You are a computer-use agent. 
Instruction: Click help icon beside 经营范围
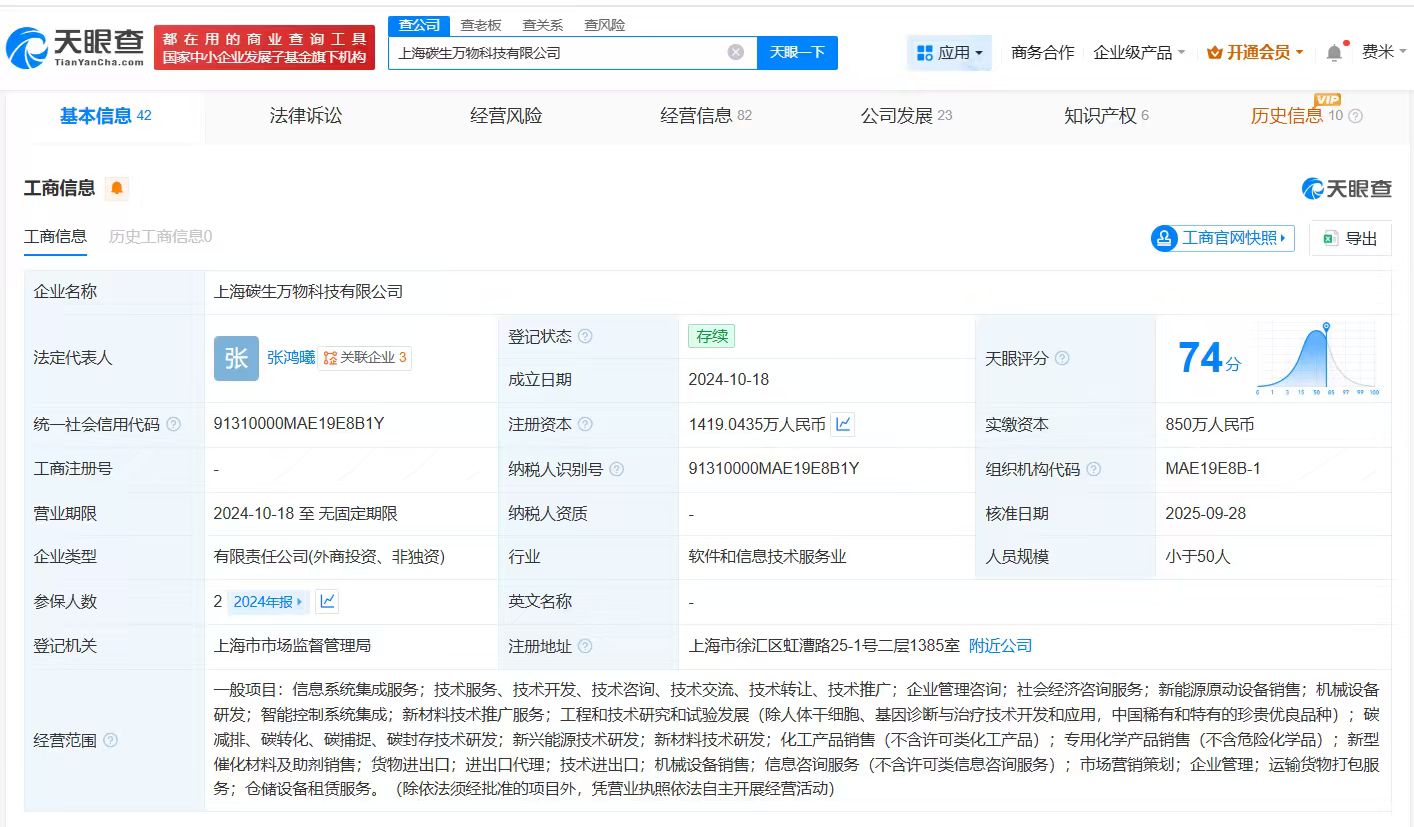110,741
